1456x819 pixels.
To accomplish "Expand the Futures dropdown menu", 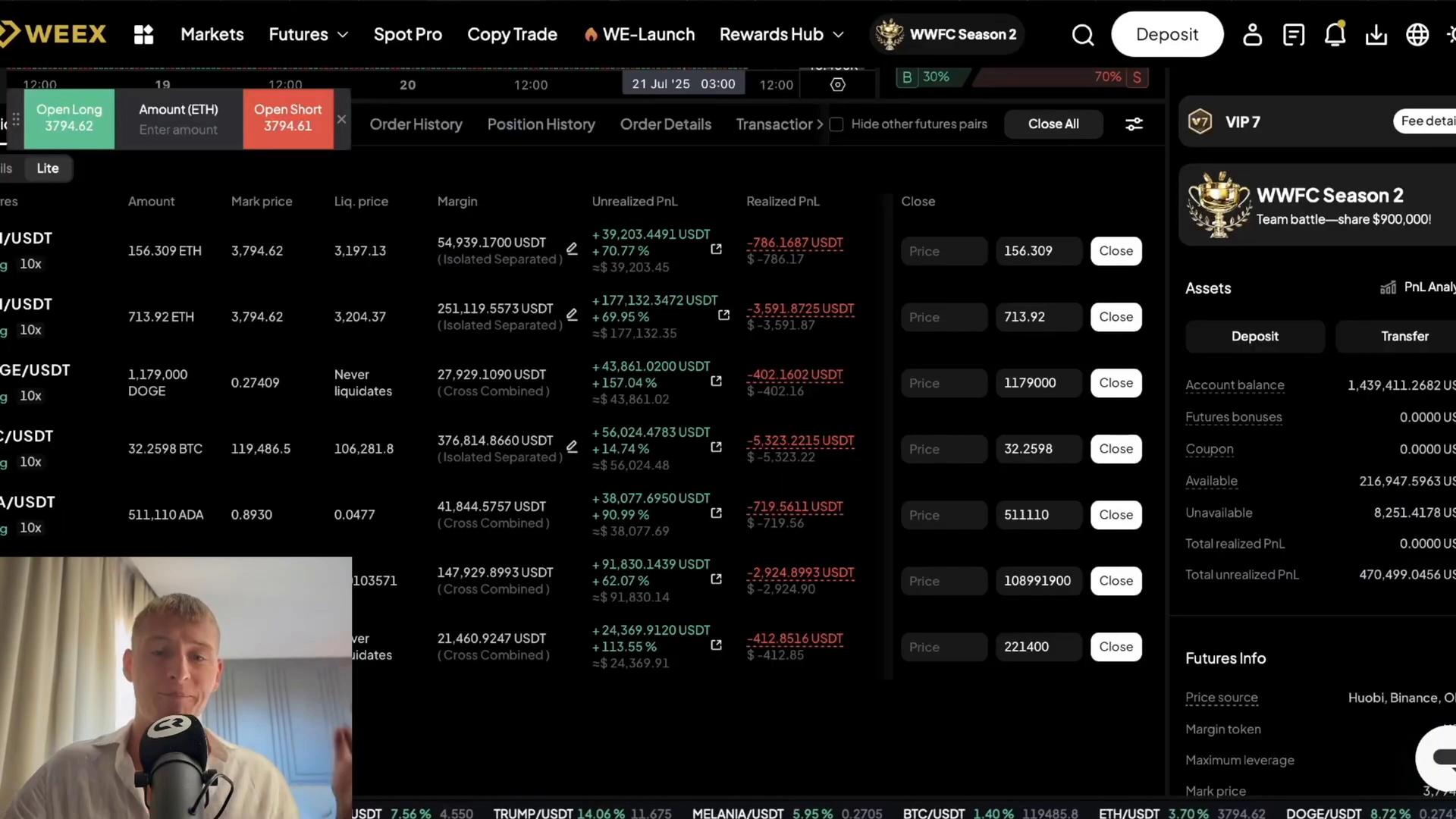I will pos(309,34).
